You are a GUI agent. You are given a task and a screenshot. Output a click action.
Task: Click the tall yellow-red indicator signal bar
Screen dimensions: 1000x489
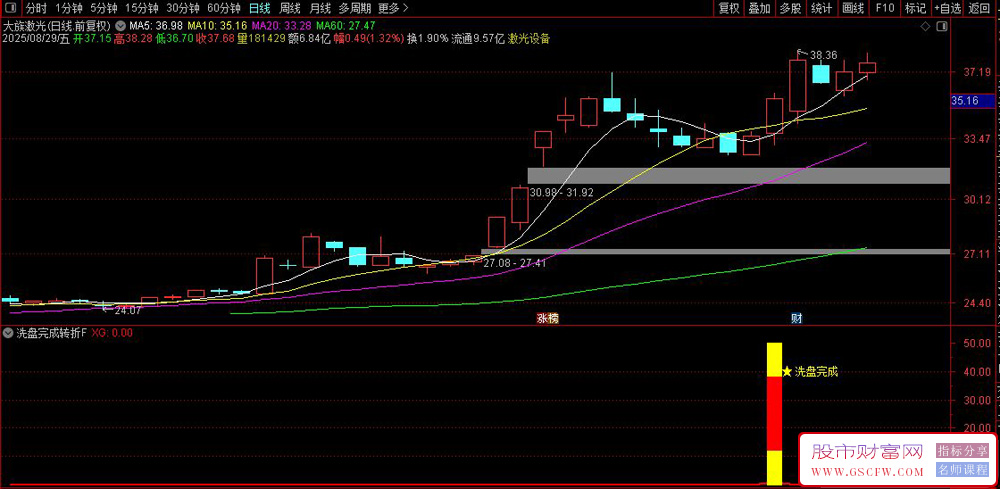[x=774, y=414]
